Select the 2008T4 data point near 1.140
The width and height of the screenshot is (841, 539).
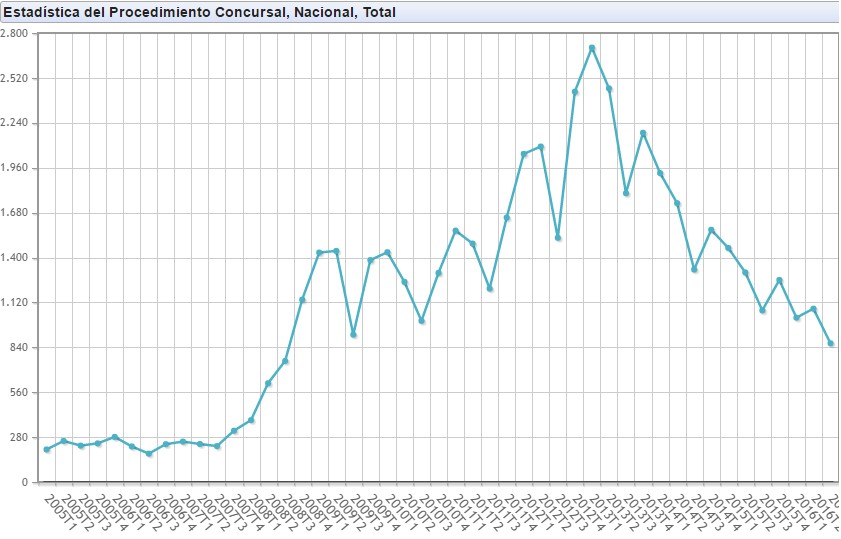tap(302, 300)
